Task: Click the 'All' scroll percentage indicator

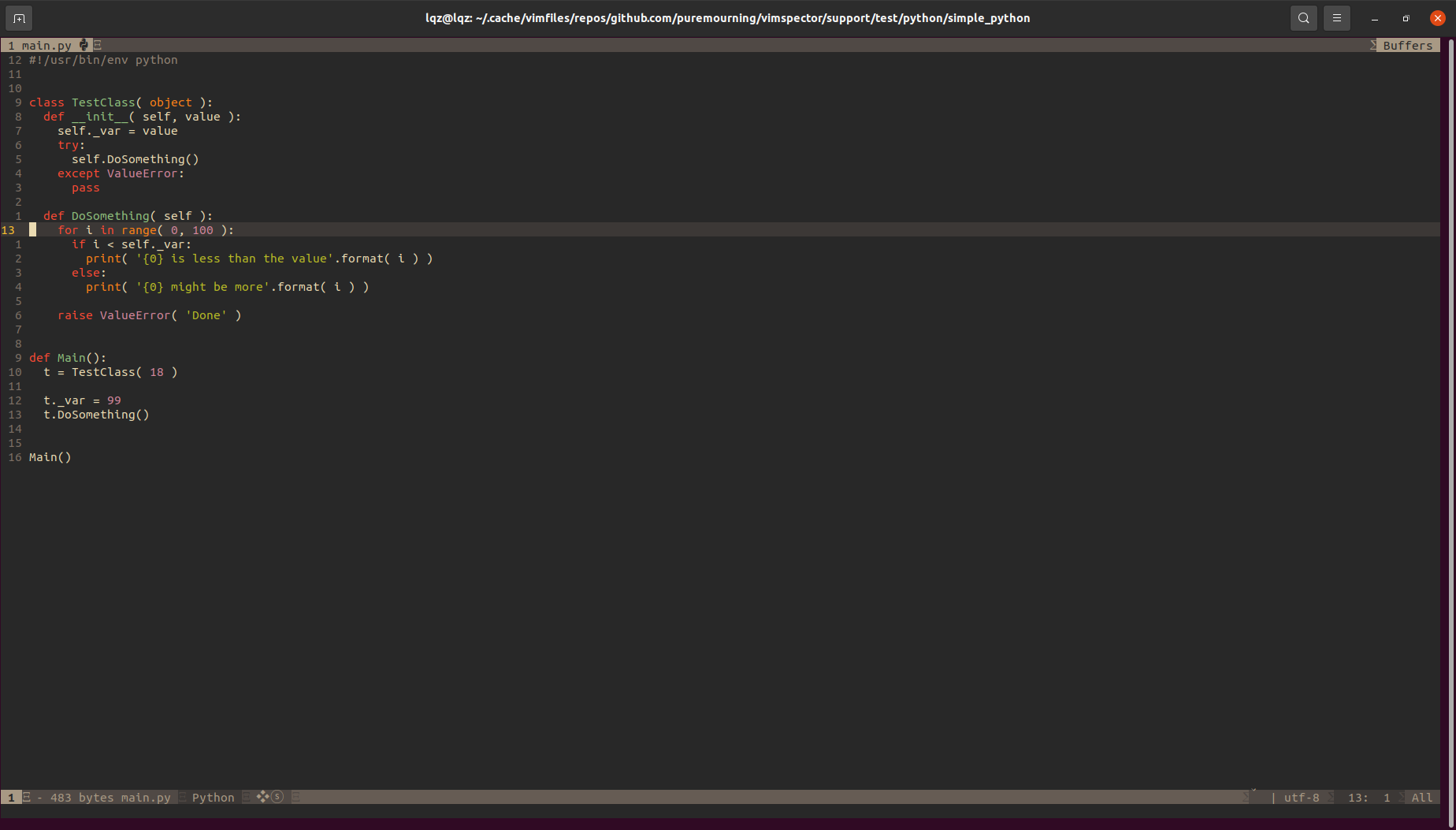Action: tap(1422, 798)
